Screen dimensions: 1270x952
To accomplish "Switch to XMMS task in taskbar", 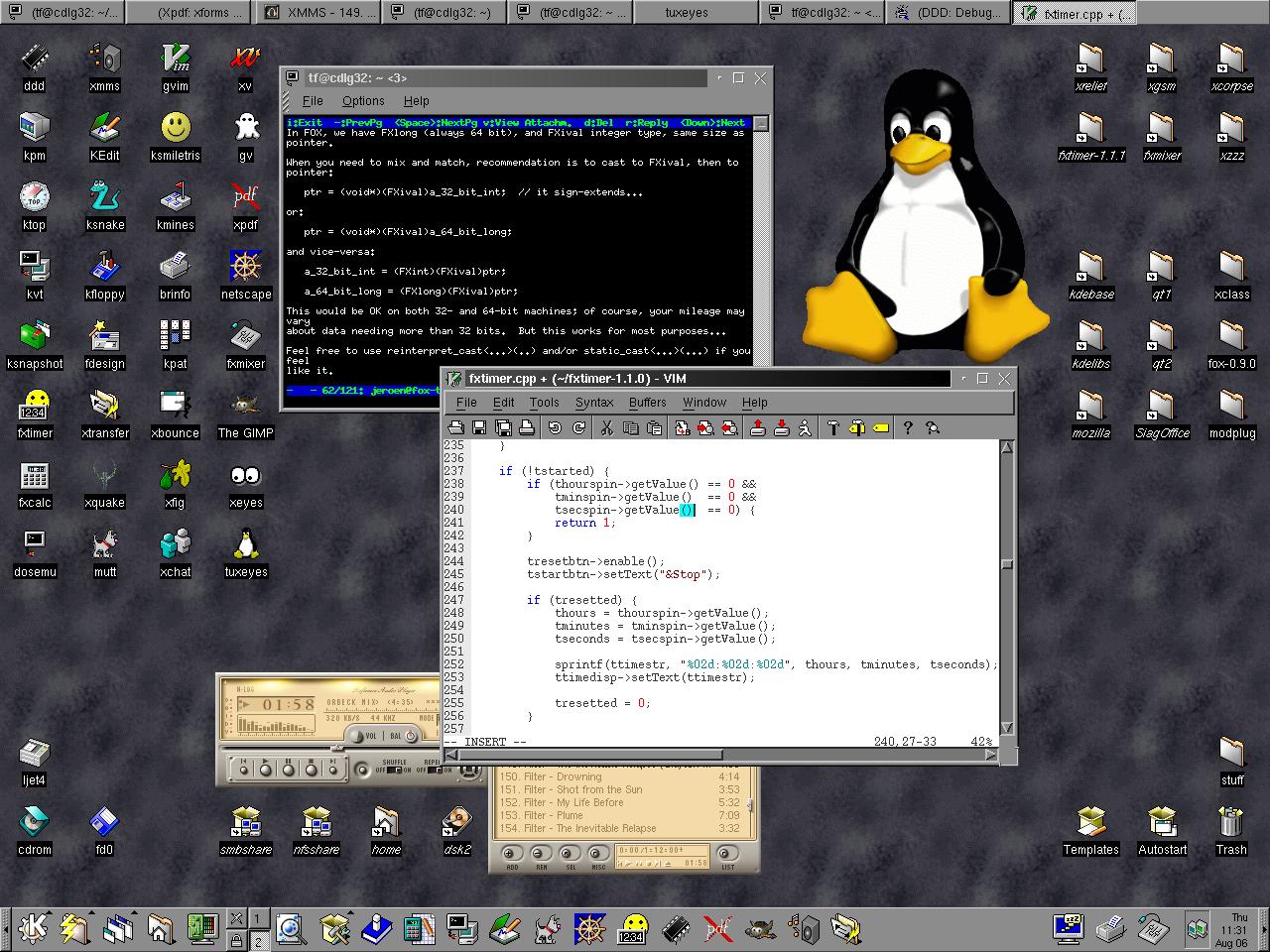I will pos(318,13).
